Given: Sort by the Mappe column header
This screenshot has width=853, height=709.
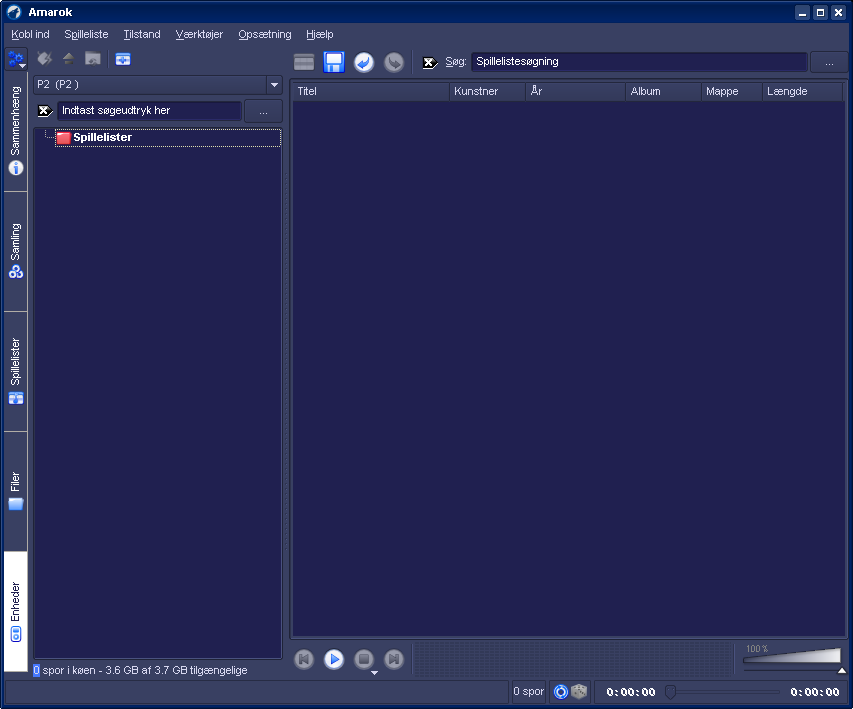Looking at the screenshot, I should click(732, 91).
